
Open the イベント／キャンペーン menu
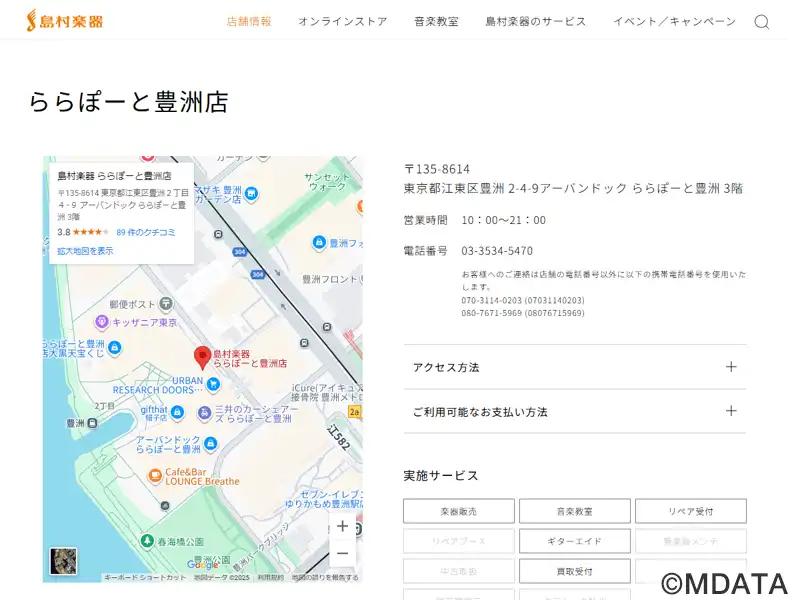[x=674, y=21]
